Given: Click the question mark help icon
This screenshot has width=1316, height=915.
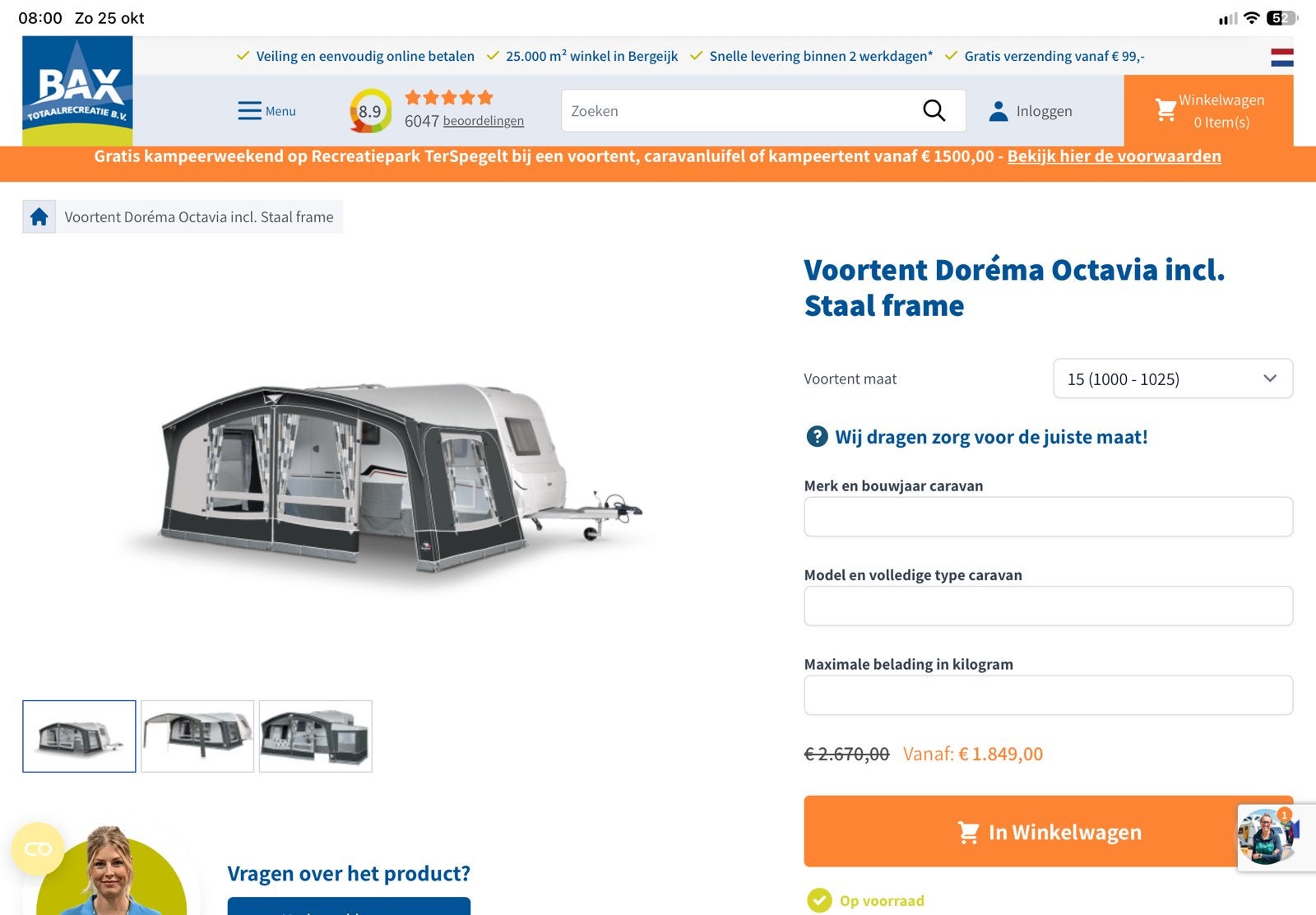Looking at the screenshot, I should pyautogui.click(x=817, y=436).
